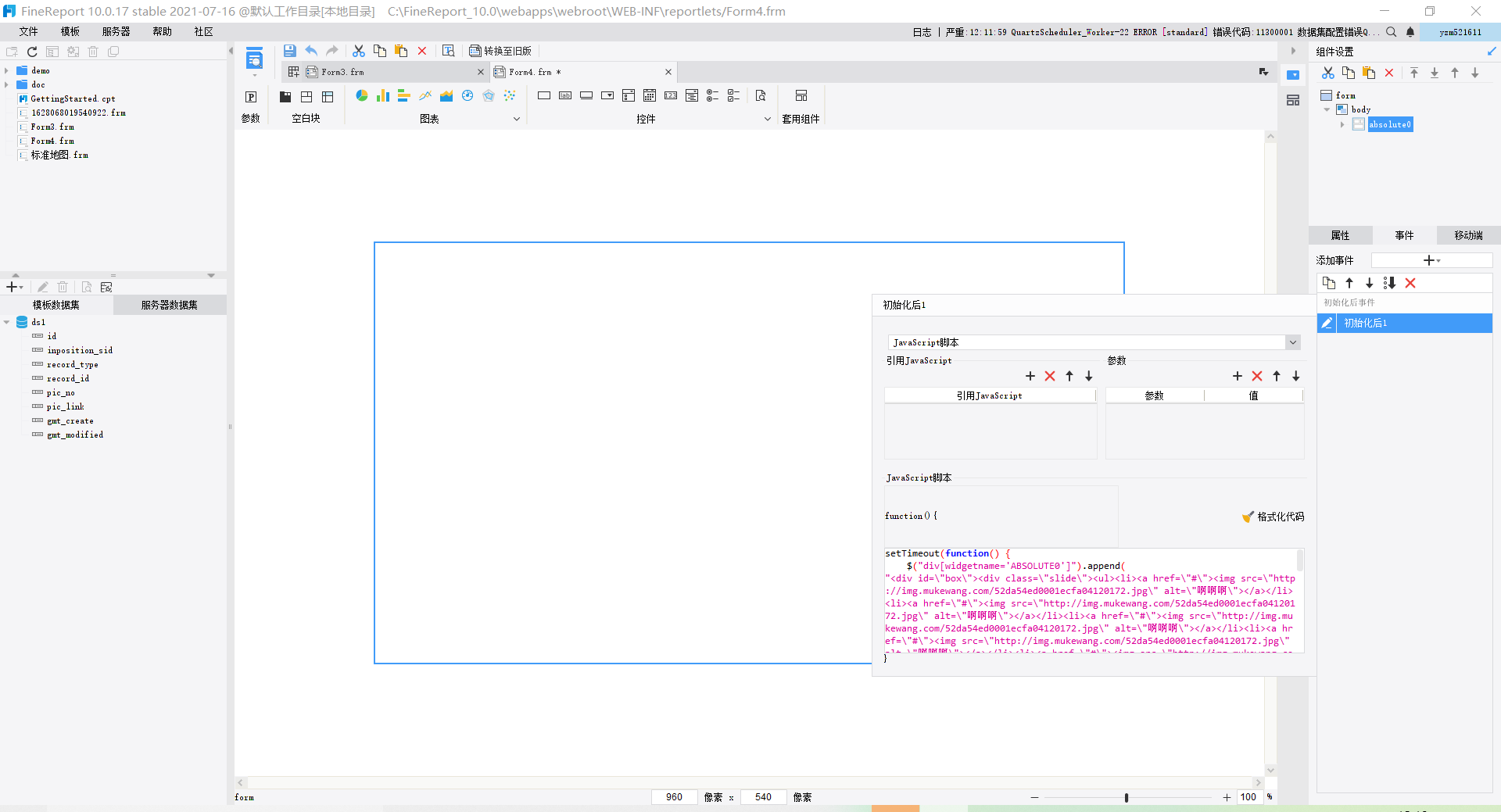Open the 添加事件 add event dropdown
The width and height of the screenshot is (1501, 812).
1431,260
